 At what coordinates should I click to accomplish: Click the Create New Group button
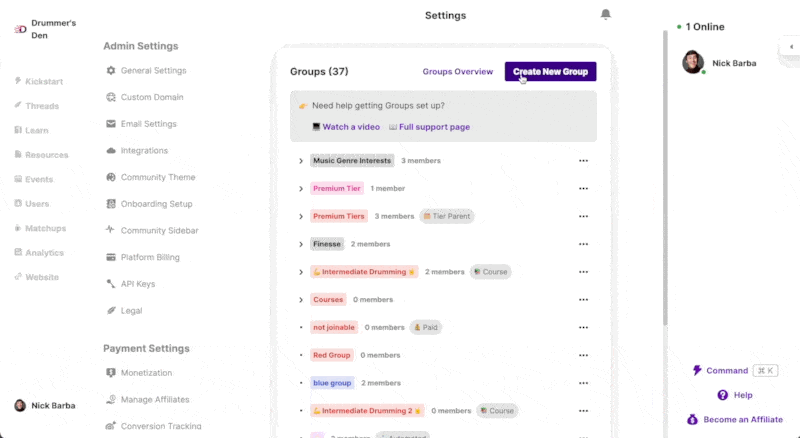[551, 71]
